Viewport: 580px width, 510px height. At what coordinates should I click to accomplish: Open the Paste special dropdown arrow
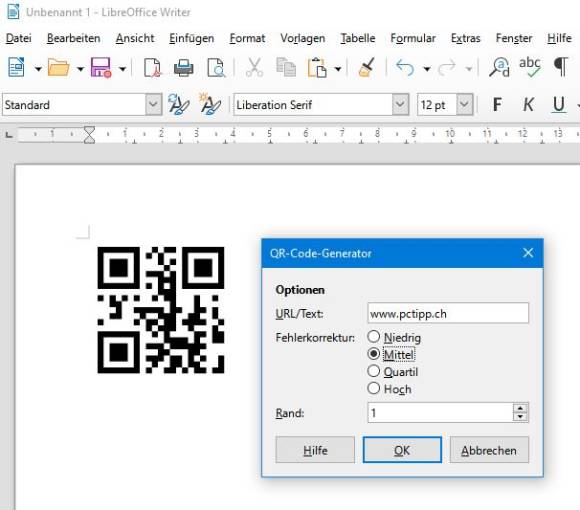[x=338, y=68]
